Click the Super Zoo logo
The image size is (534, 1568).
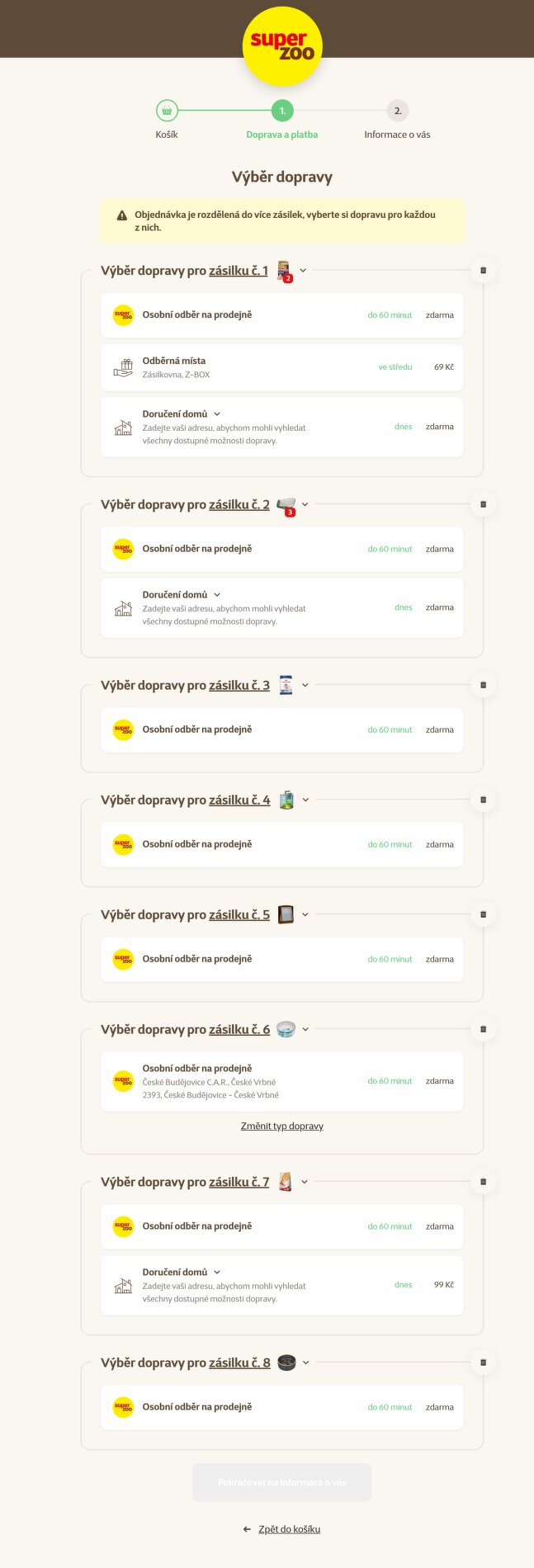coord(282,45)
